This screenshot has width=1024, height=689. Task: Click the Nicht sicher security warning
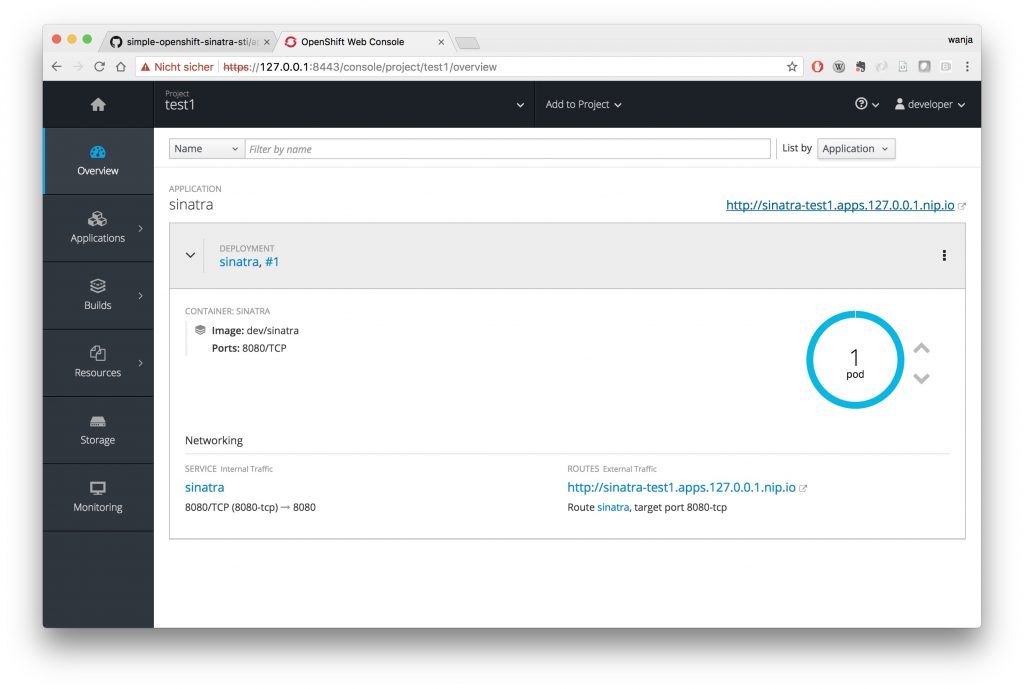[177, 67]
